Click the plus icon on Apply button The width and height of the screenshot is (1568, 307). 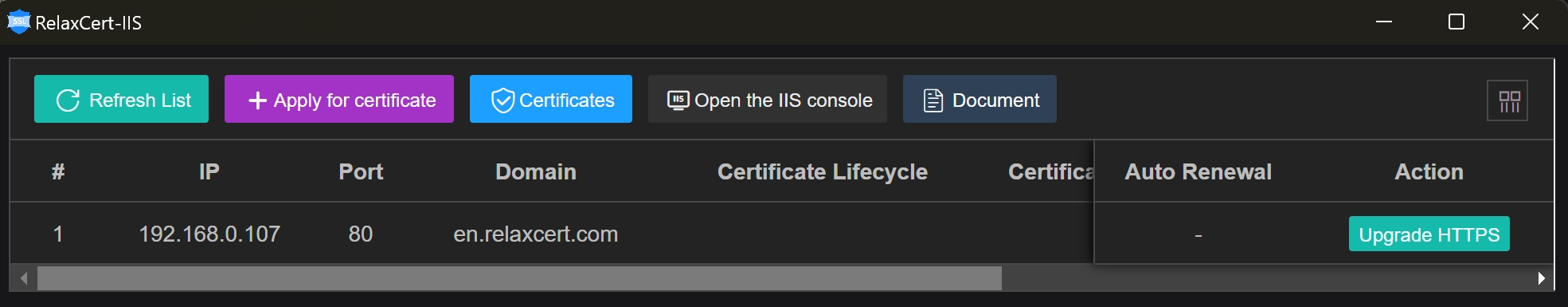pos(257,100)
